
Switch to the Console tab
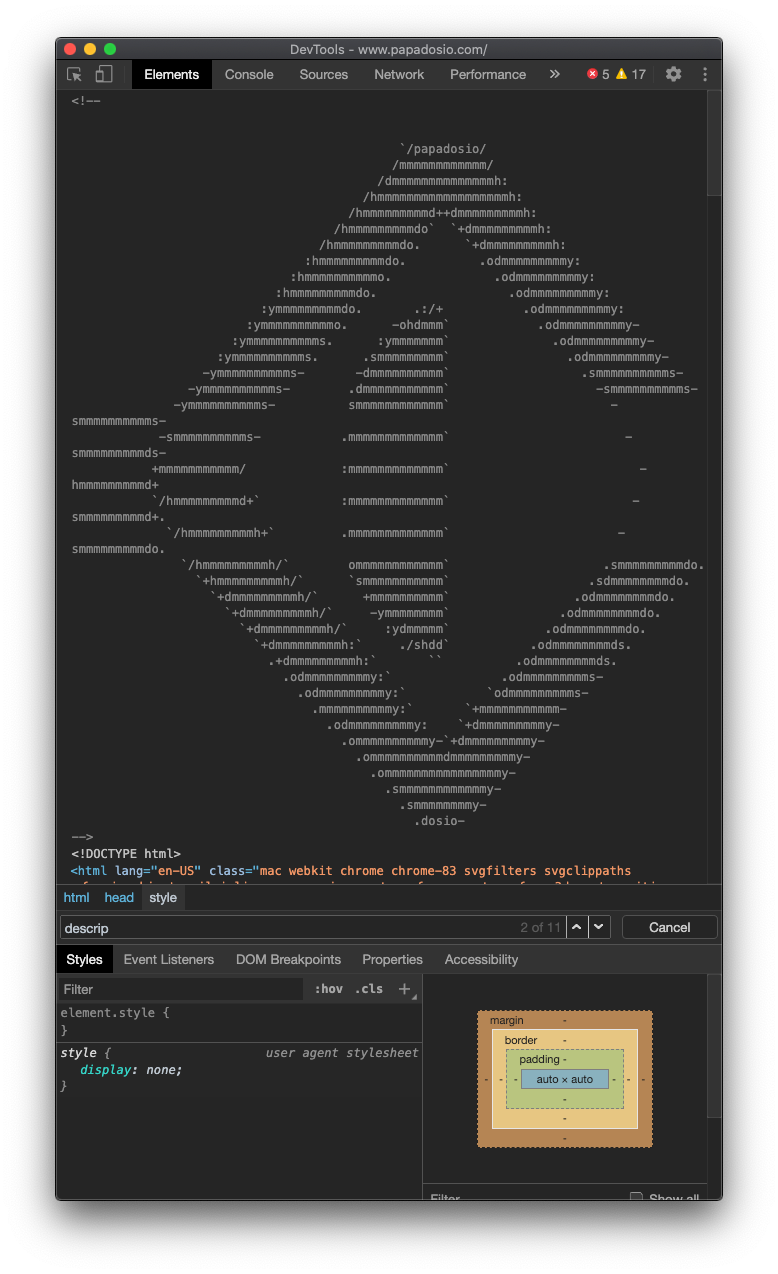(x=249, y=74)
